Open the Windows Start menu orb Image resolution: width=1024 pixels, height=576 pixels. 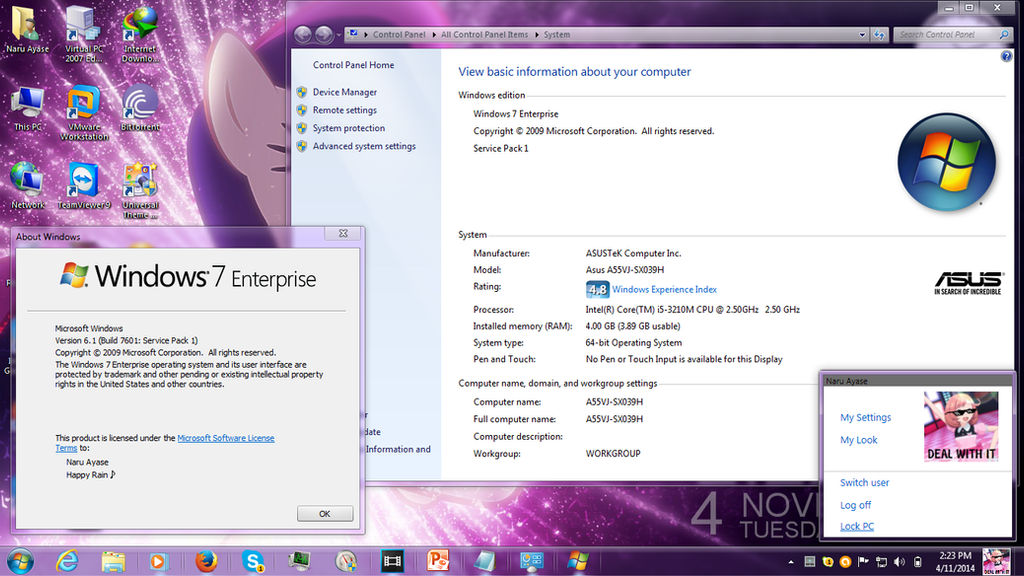point(20,561)
